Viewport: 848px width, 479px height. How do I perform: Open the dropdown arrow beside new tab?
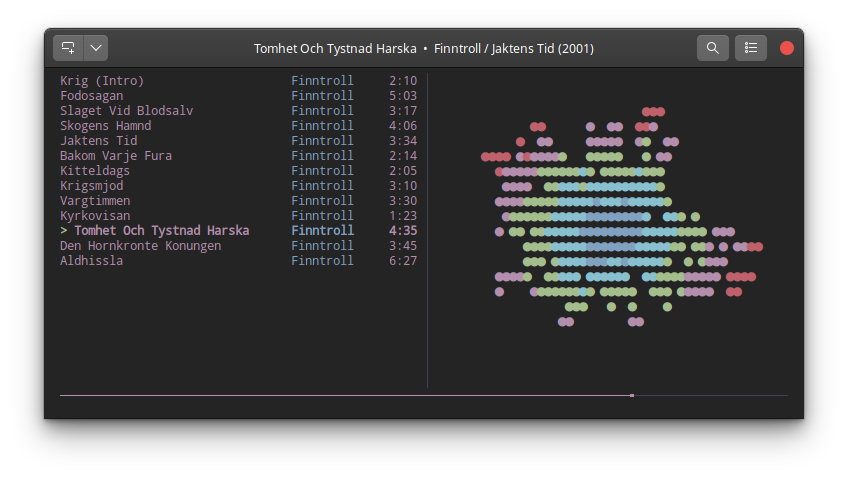point(96,48)
